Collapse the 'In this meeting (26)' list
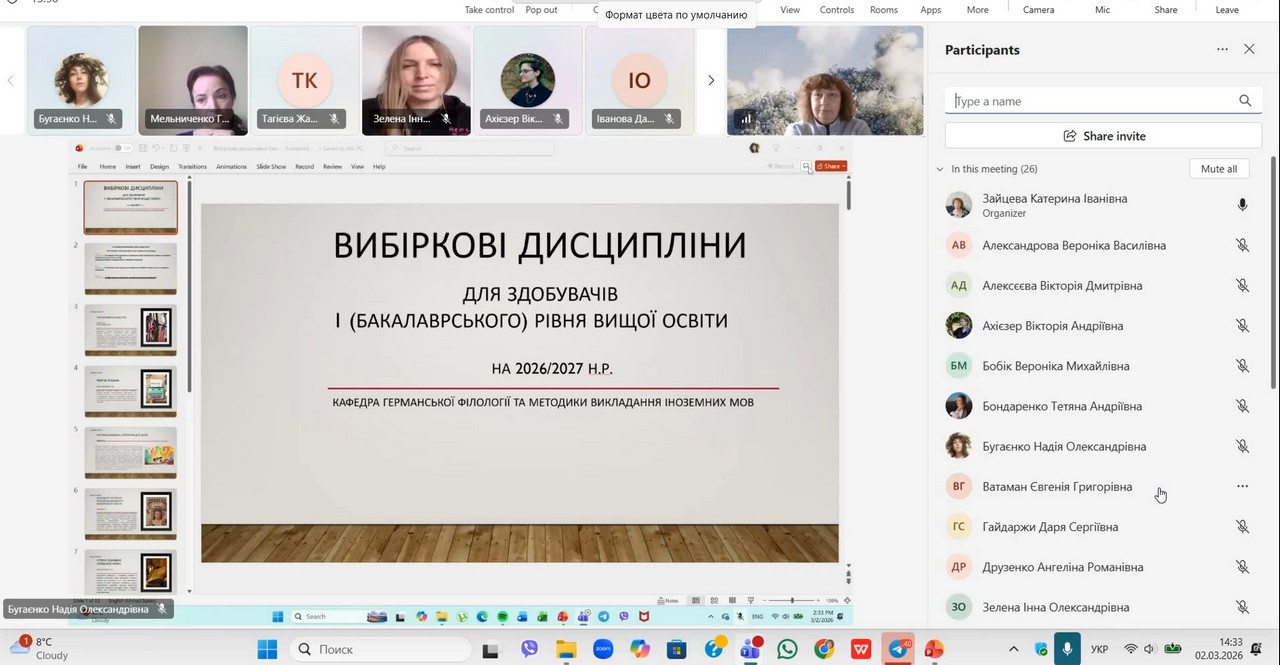1280x665 pixels. click(x=939, y=169)
